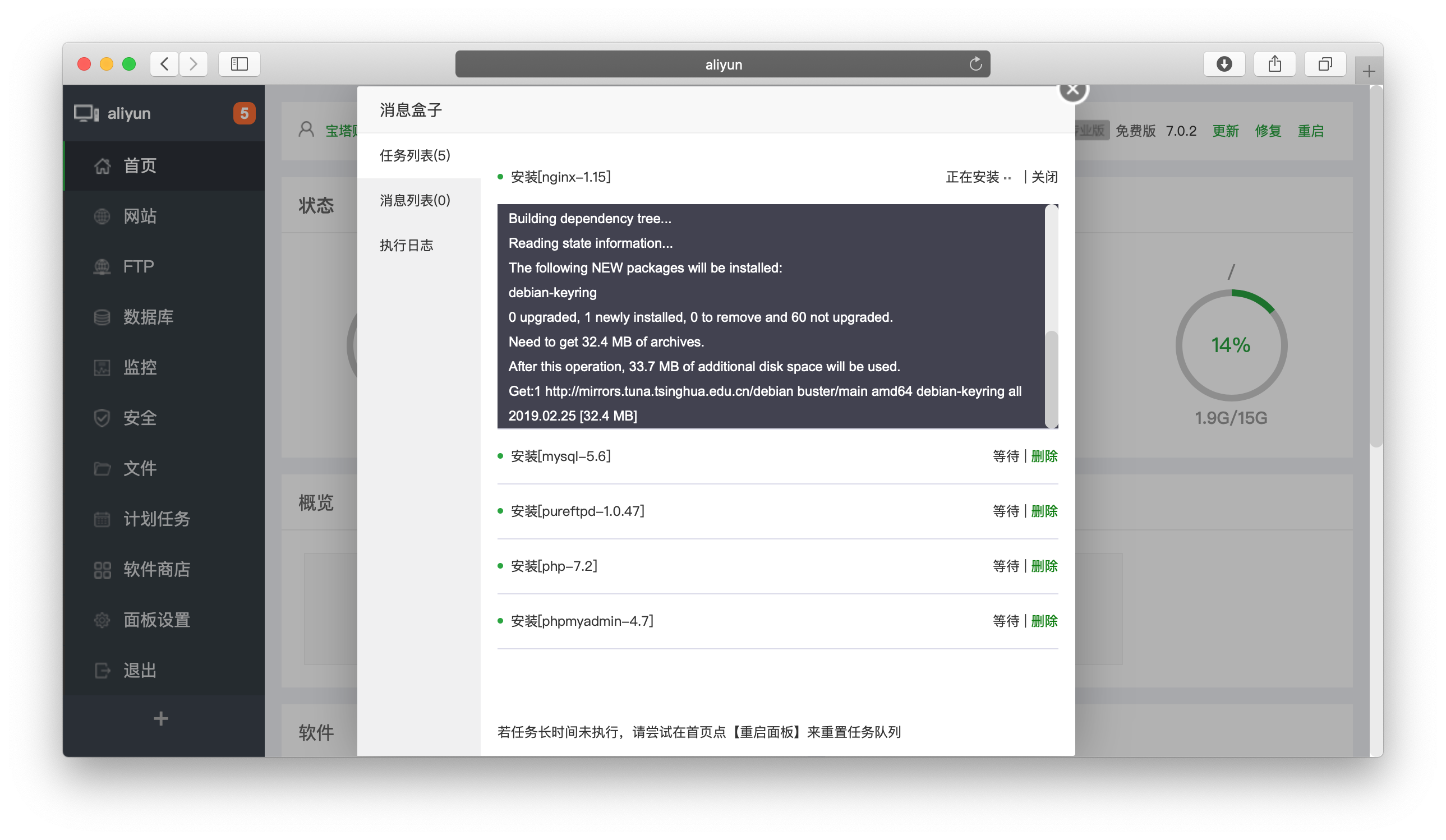Go forward with Safari's forward arrow
Viewport: 1446px width, 840px height.
[194, 64]
